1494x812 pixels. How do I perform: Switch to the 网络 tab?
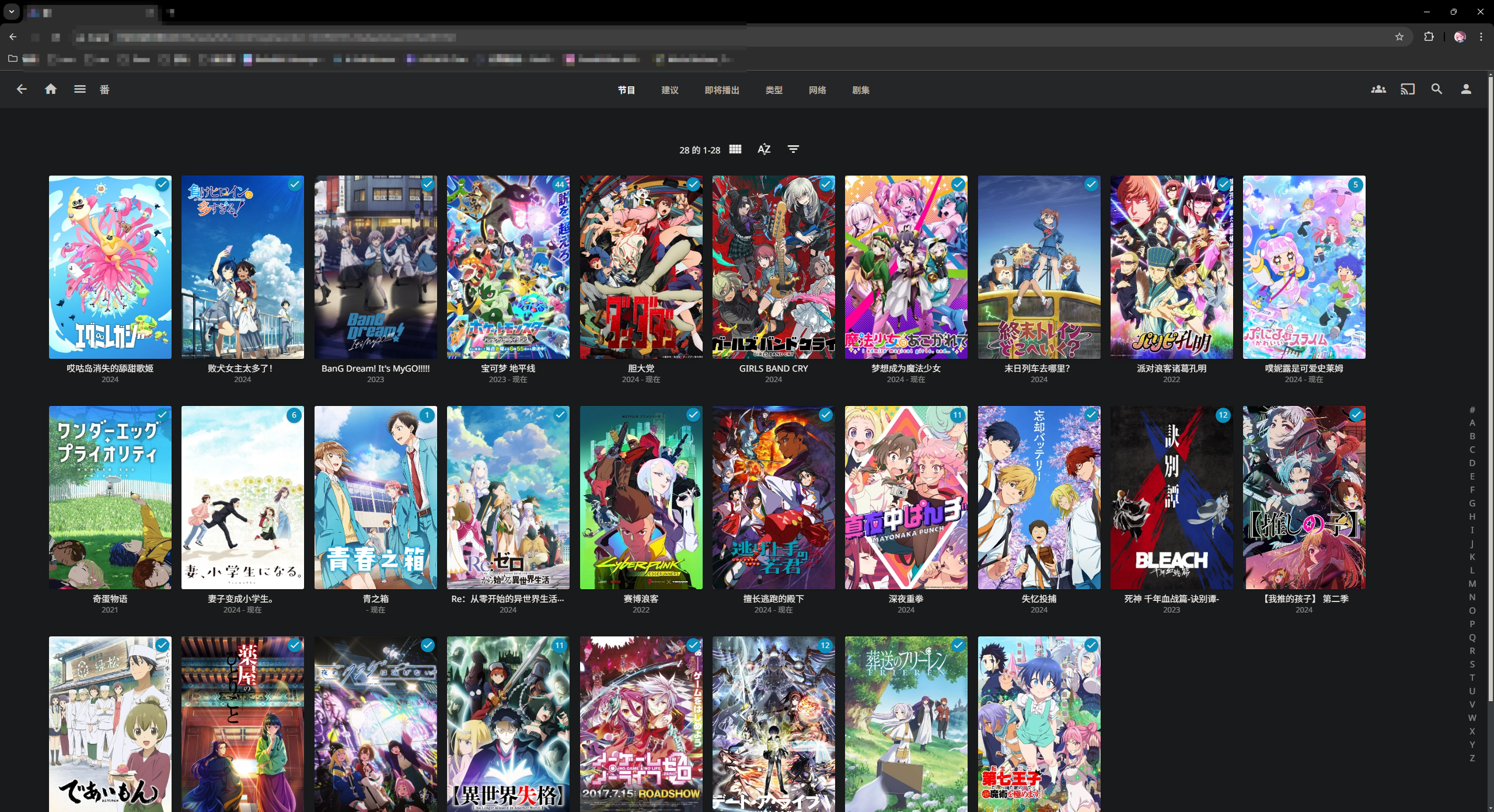click(818, 90)
